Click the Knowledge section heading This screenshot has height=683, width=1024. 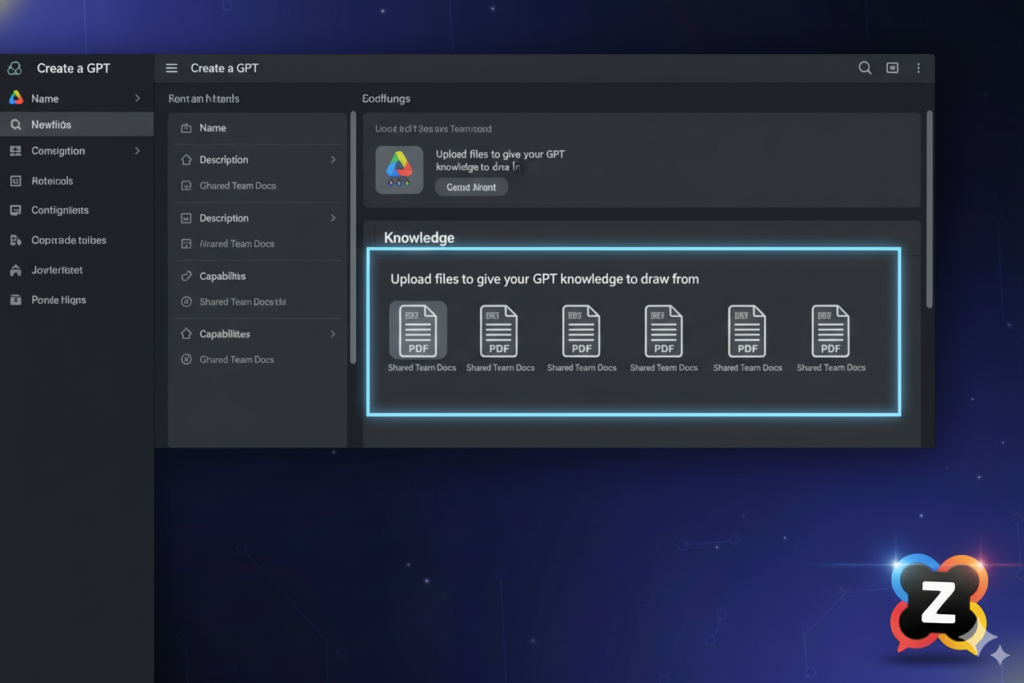418,237
